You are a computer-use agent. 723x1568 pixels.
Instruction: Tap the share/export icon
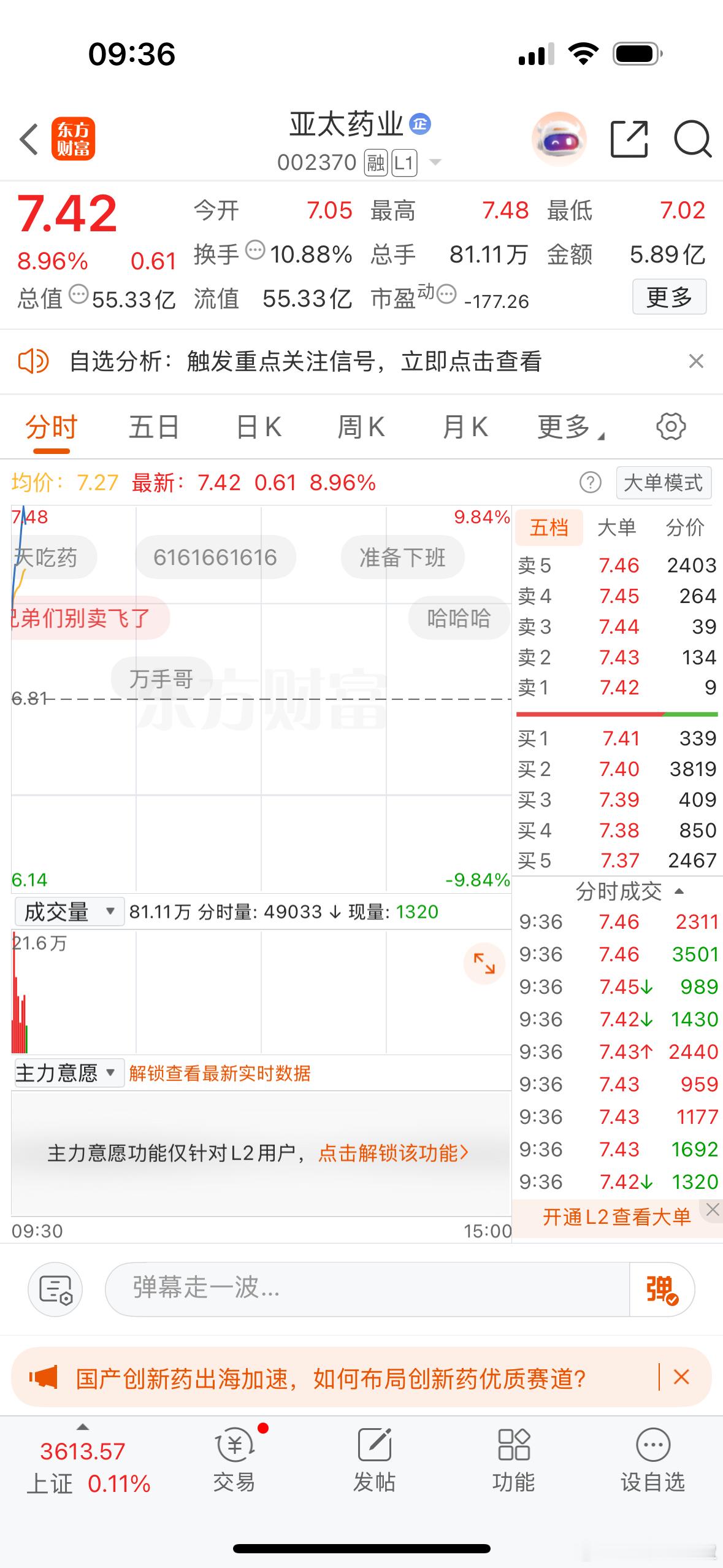[x=629, y=139]
